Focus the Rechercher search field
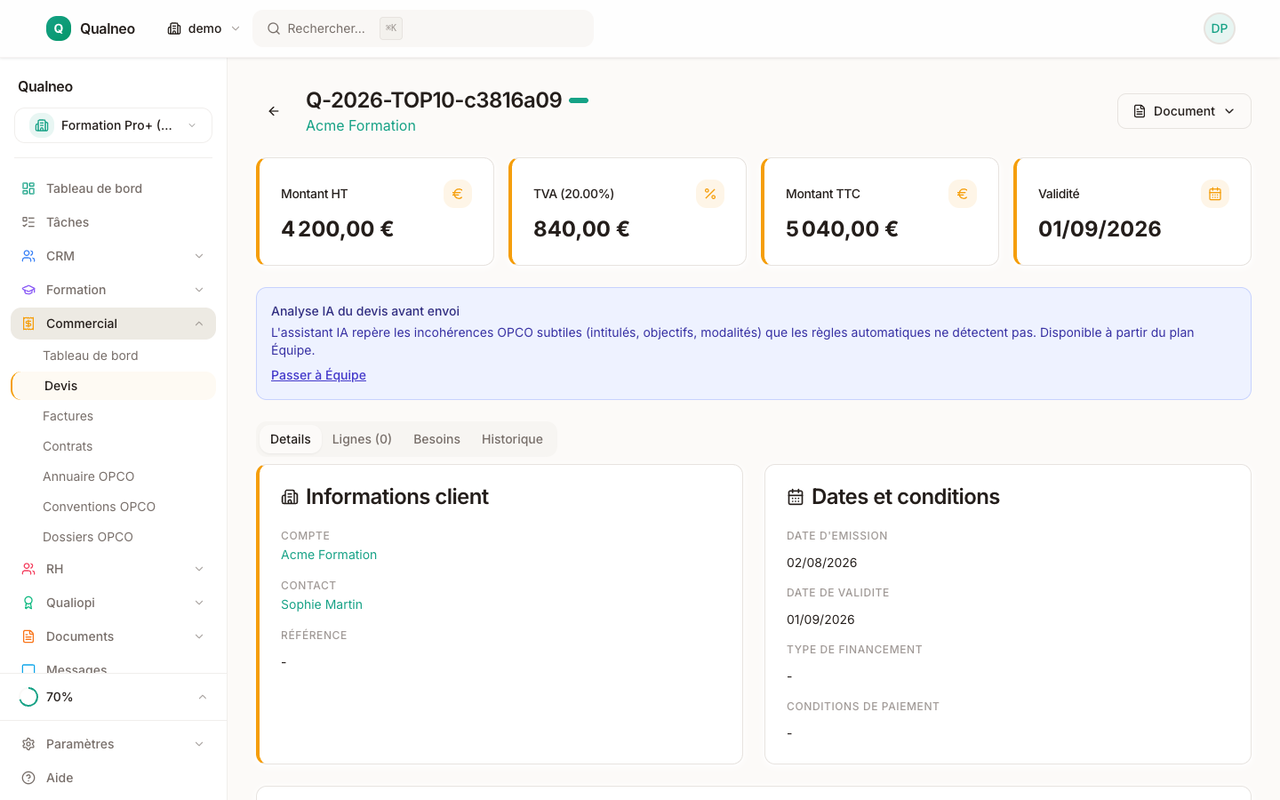The height and width of the screenshot is (800, 1280). (x=423, y=28)
